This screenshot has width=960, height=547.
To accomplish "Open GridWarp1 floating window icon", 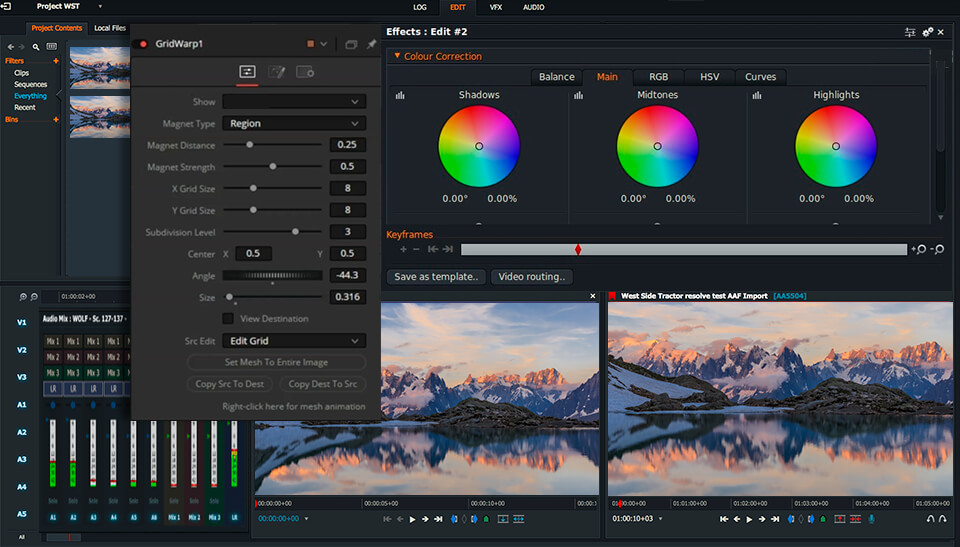I will pyautogui.click(x=351, y=44).
